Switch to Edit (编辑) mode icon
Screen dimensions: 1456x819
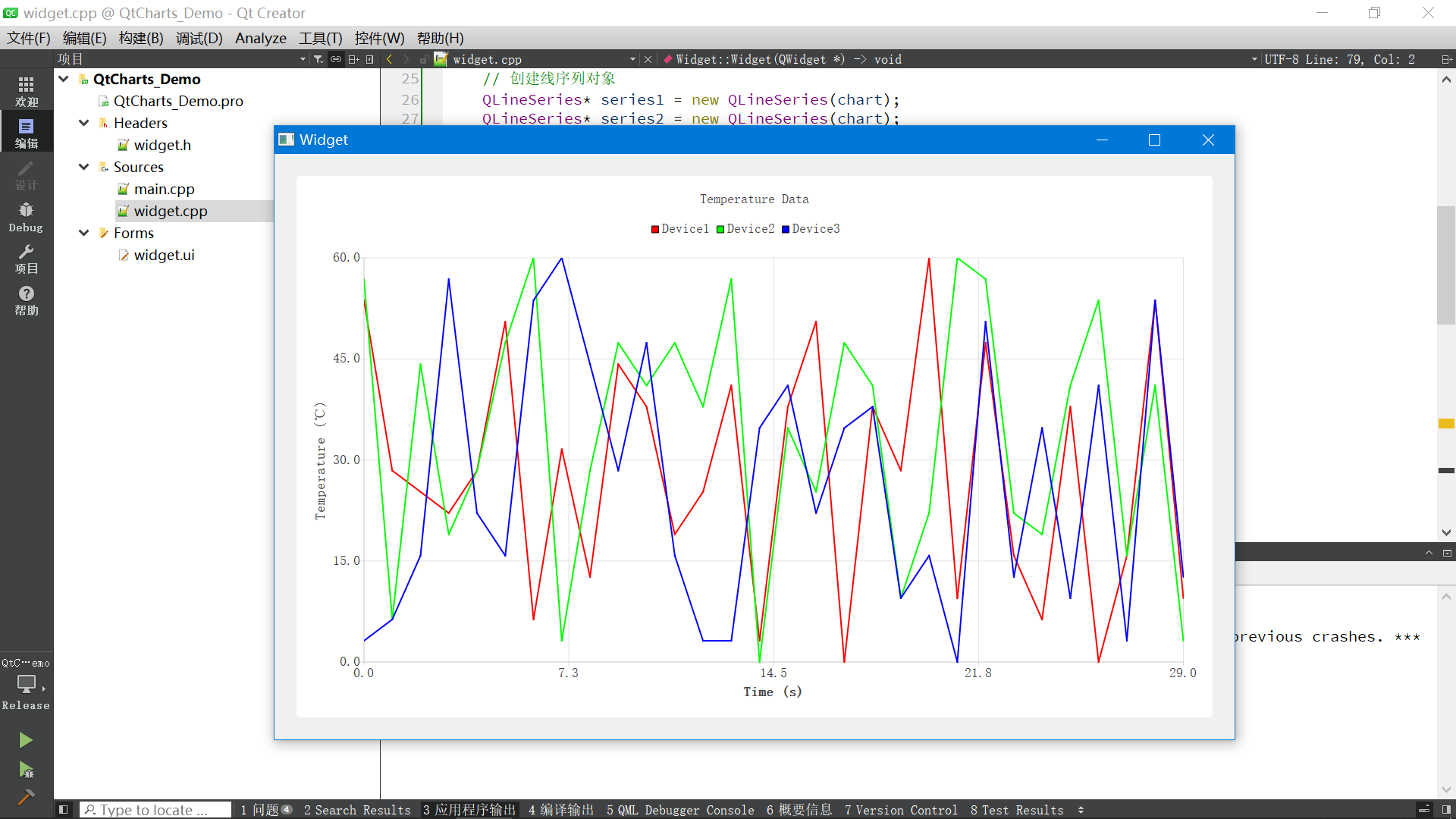(26, 133)
